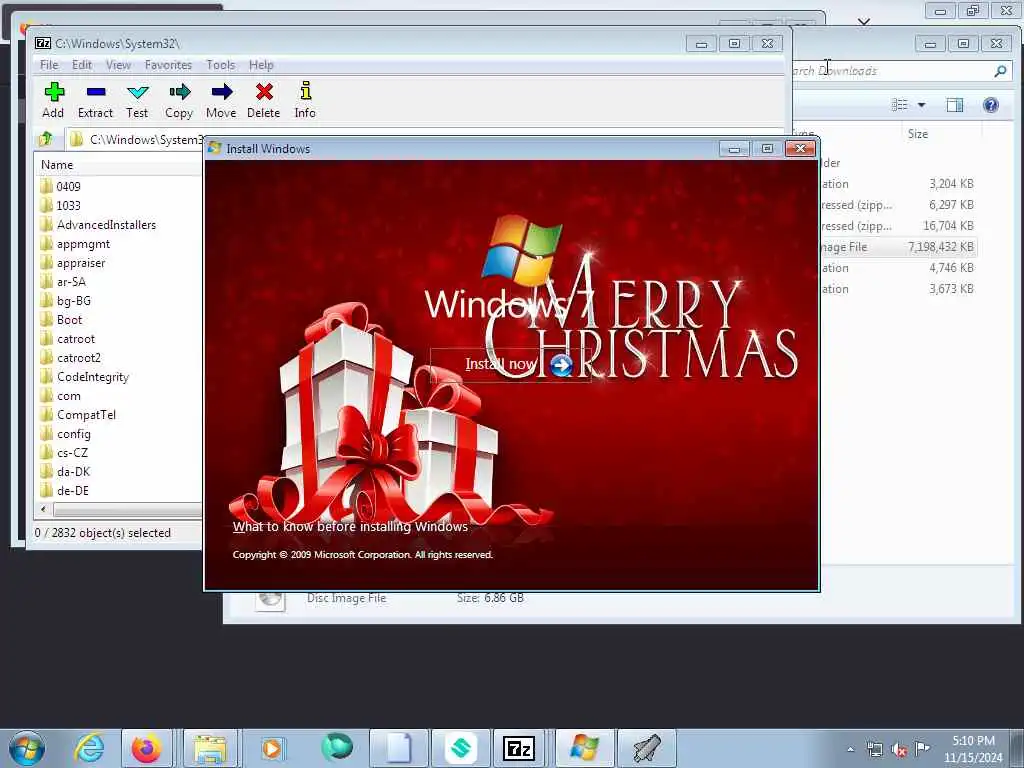Select the de-DE folder

pyautogui.click(x=72, y=490)
